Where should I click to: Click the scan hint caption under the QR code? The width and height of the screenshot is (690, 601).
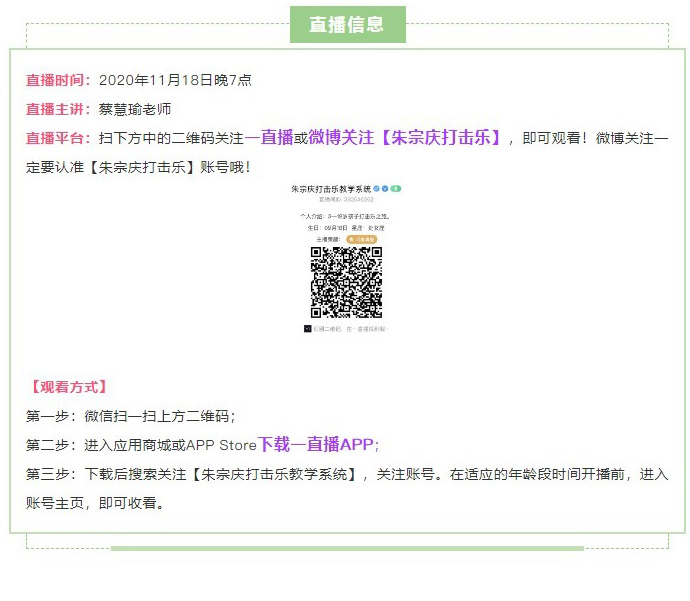(350, 329)
